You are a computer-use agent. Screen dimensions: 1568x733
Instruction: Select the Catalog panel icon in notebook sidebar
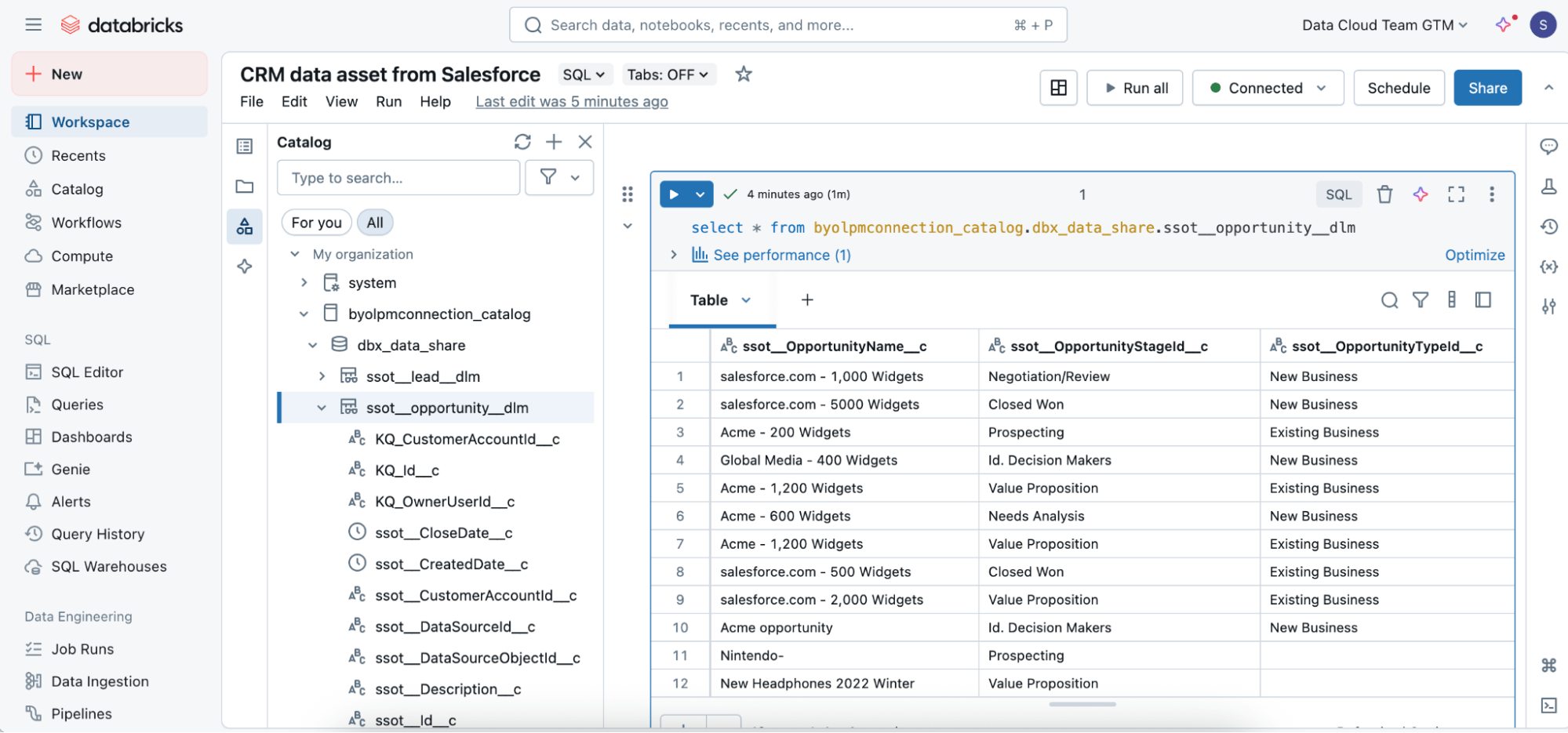pyautogui.click(x=245, y=227)
